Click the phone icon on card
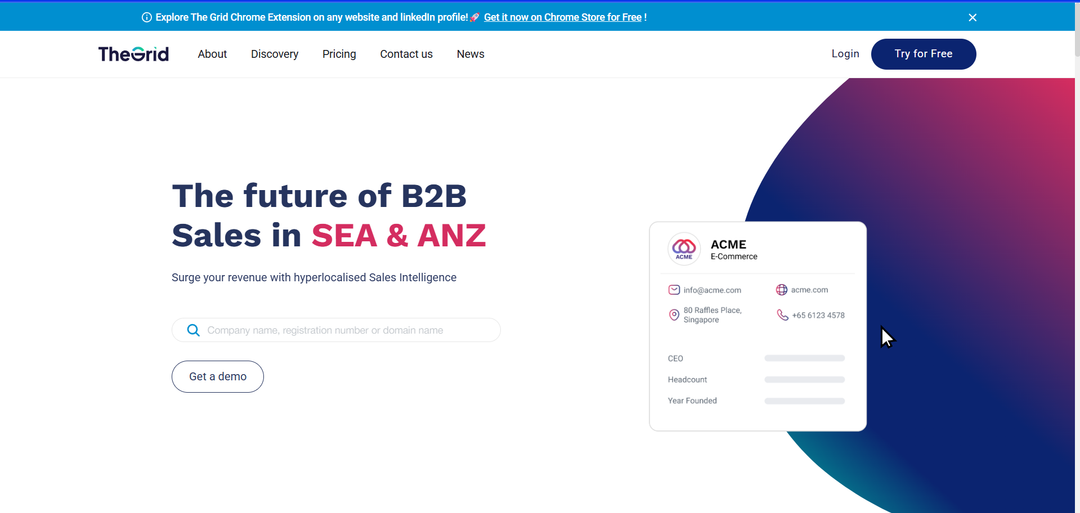The image size is (1080, 513). click(782, 315)
